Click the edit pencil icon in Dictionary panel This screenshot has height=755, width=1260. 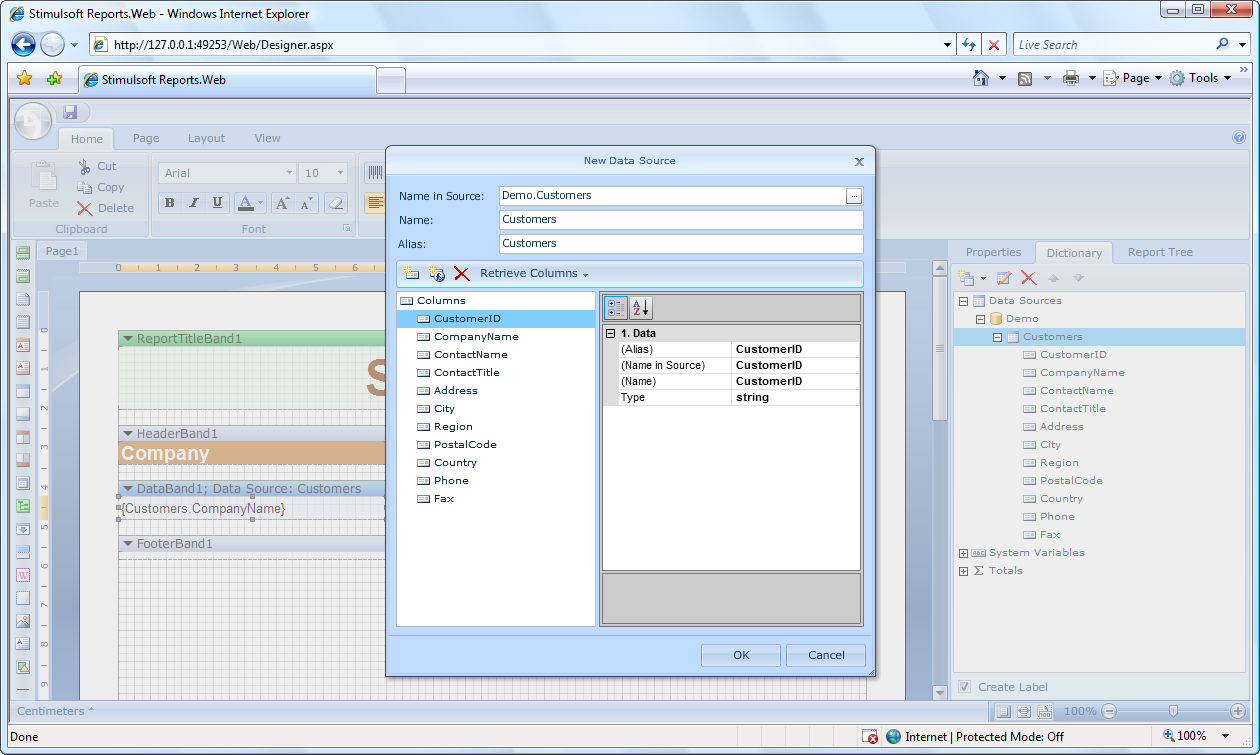tap(1003, 278)
